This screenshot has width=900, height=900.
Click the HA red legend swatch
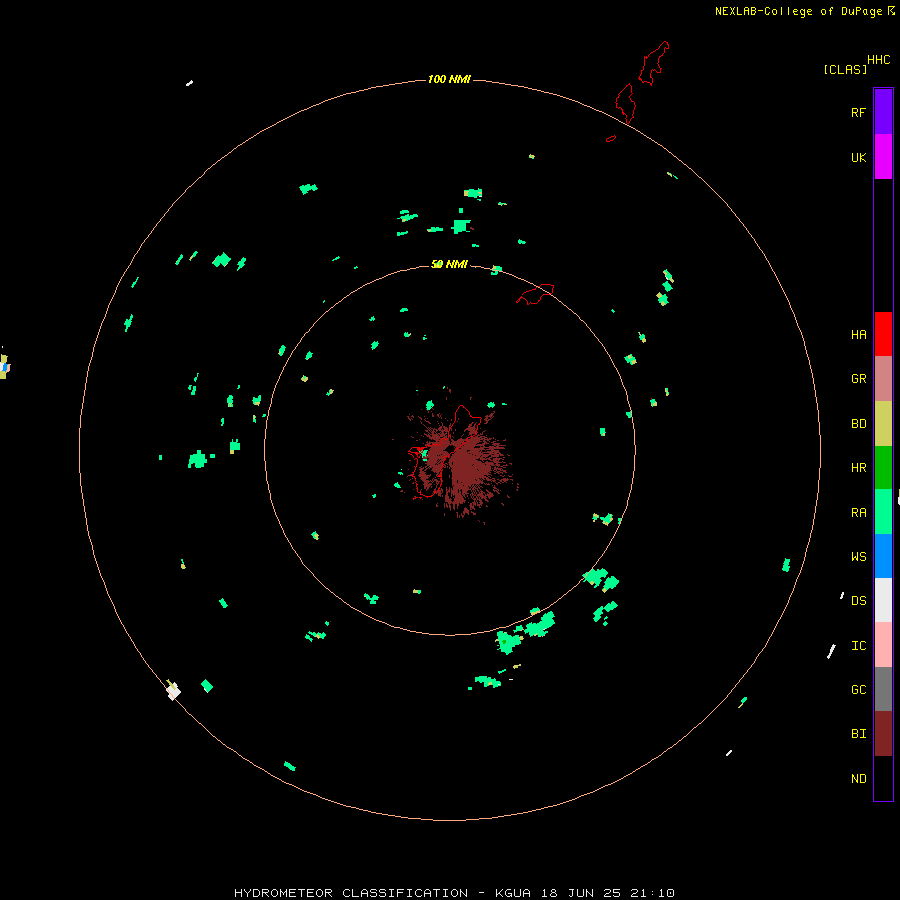[x=883, y=334]
